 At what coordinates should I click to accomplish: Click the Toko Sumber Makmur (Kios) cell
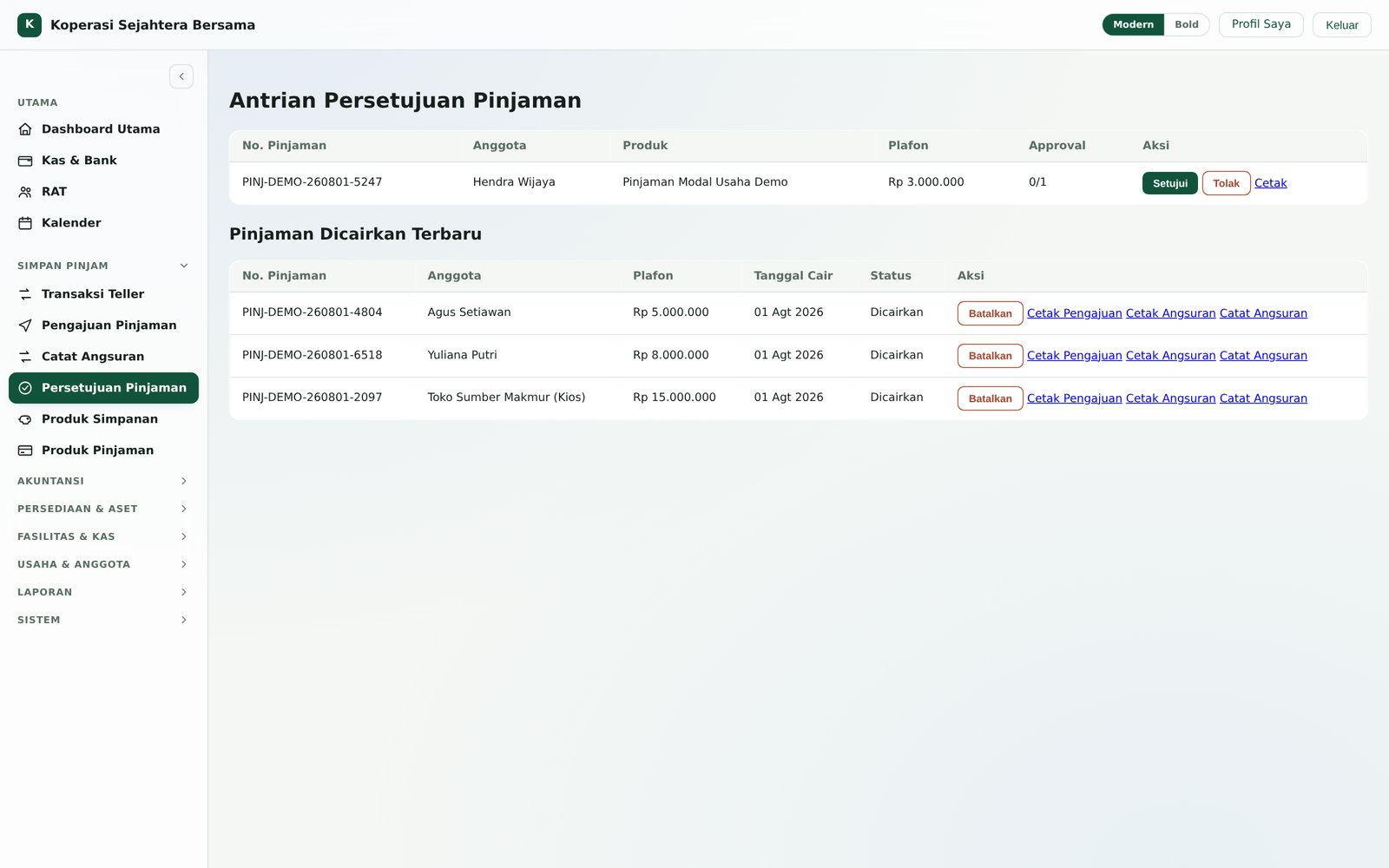506,398
